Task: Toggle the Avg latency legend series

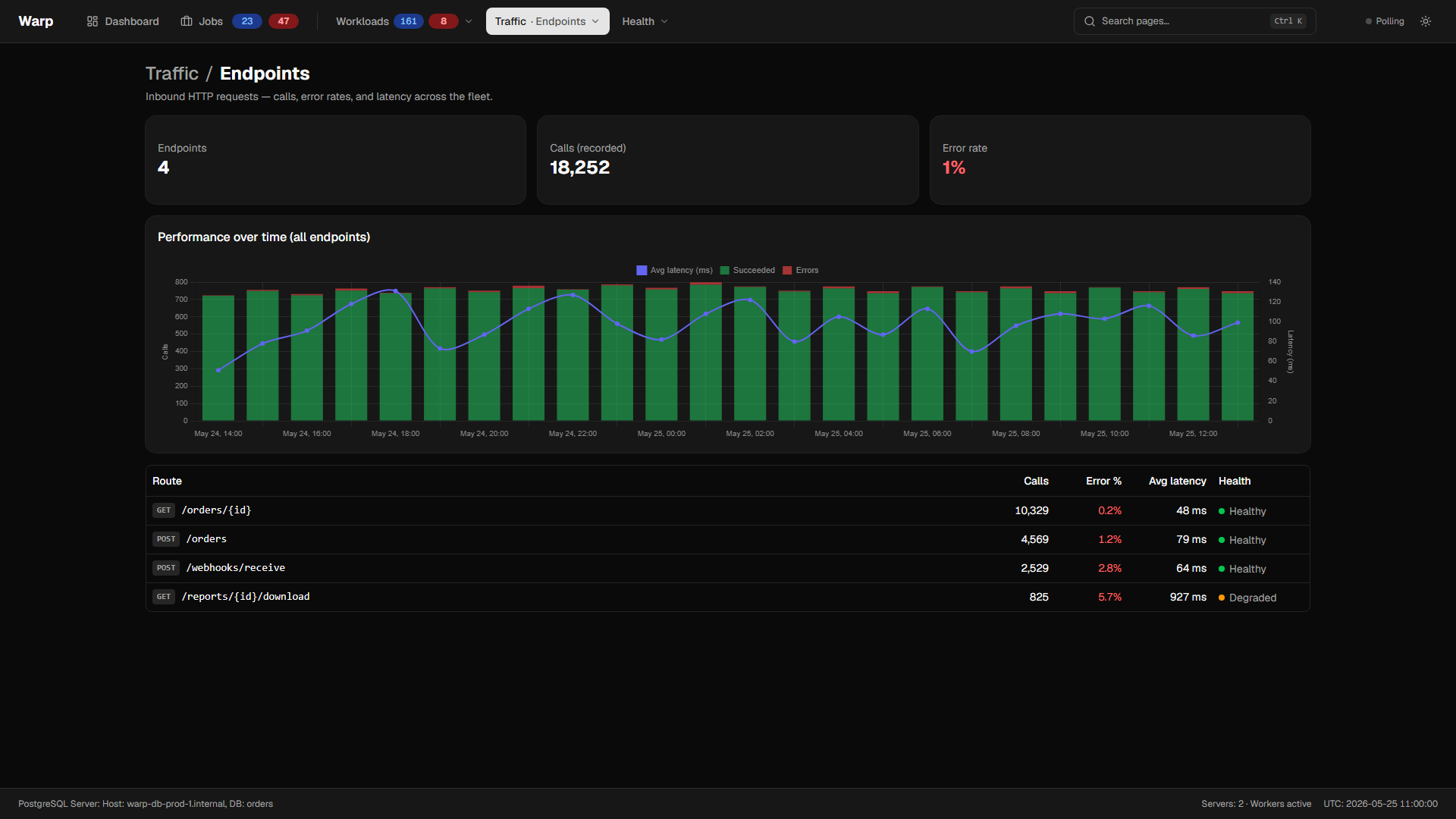Action: tap(674, 271)
